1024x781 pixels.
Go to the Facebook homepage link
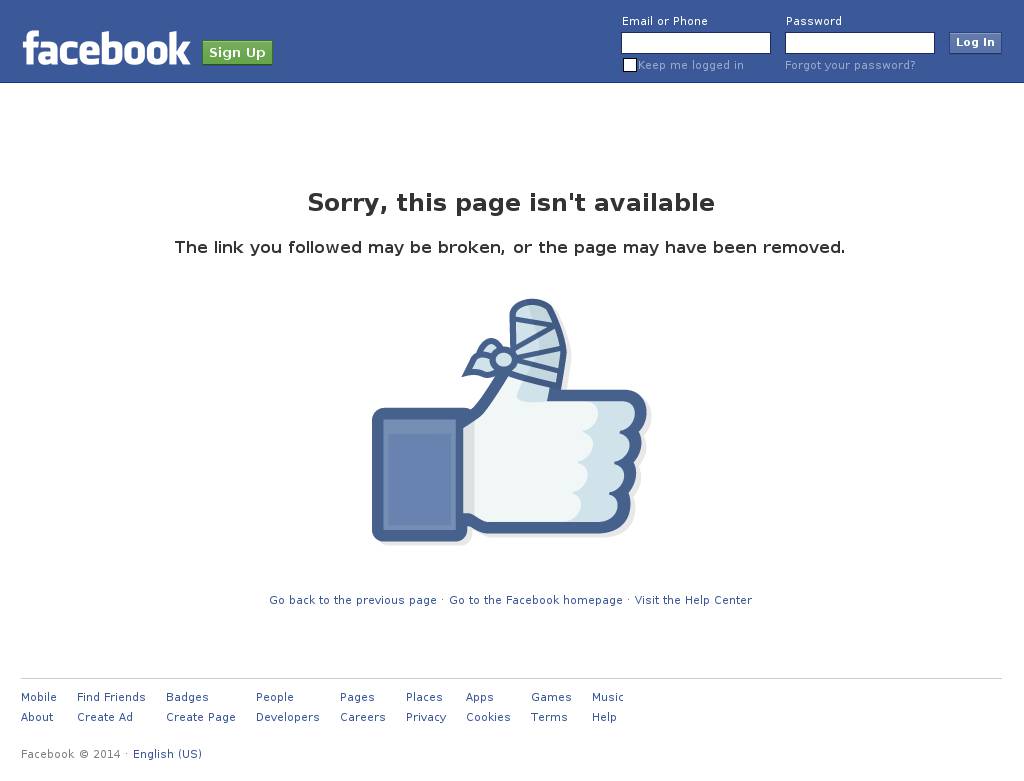coord(536,600)
